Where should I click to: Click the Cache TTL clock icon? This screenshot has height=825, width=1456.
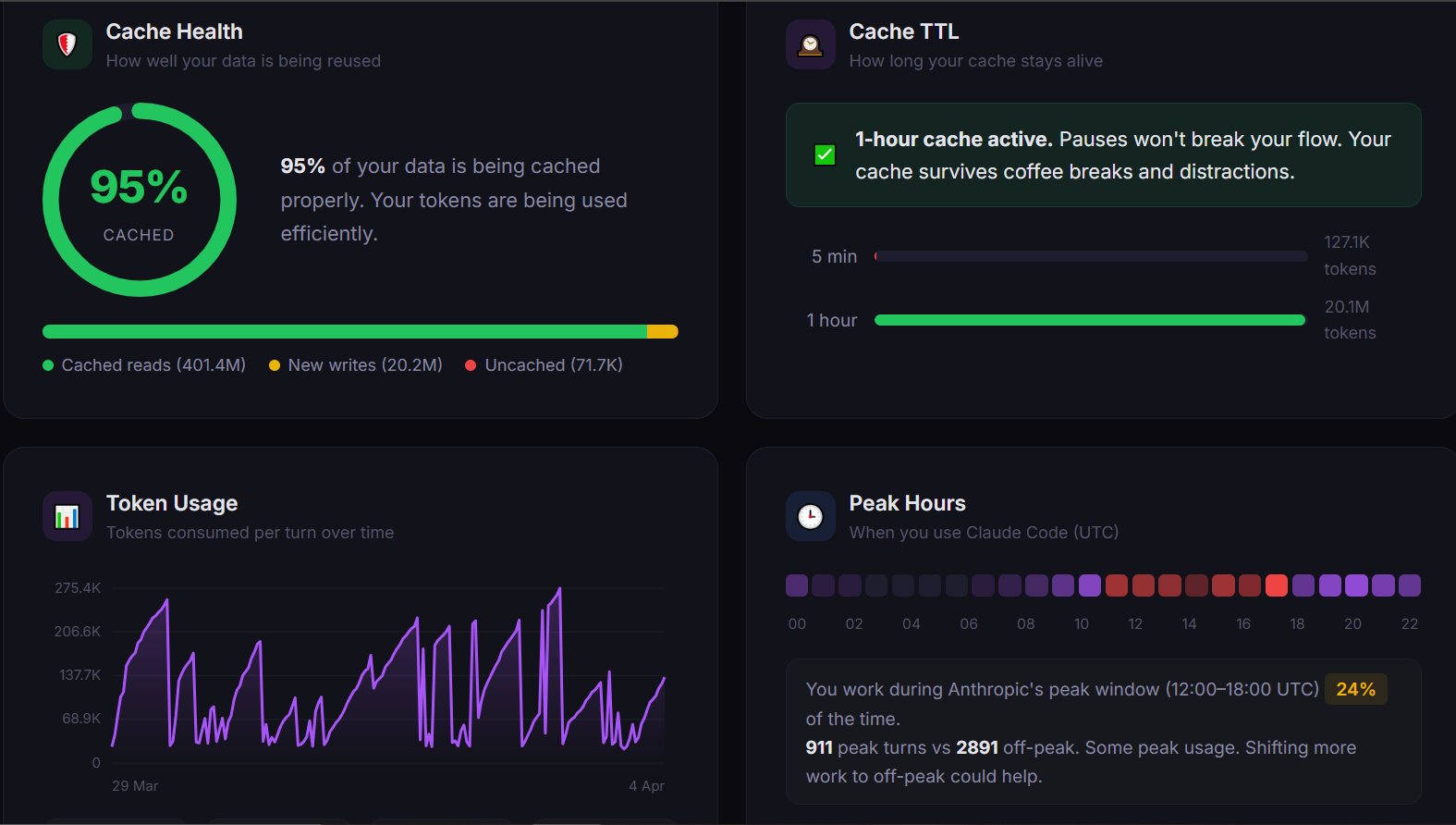click(810, 44)
